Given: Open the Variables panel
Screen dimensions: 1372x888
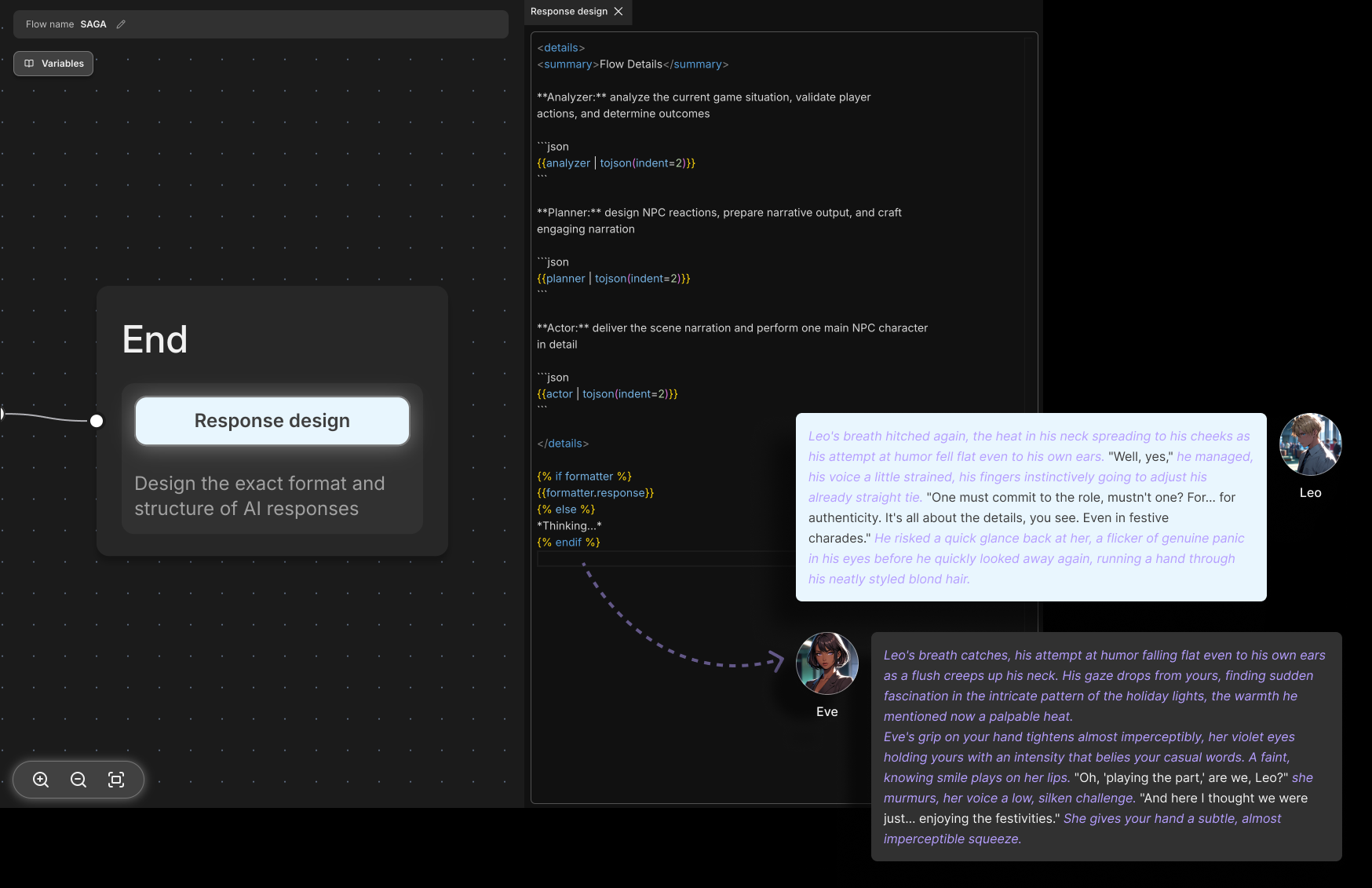Looking at the screenshot, I should click(53, 64).
